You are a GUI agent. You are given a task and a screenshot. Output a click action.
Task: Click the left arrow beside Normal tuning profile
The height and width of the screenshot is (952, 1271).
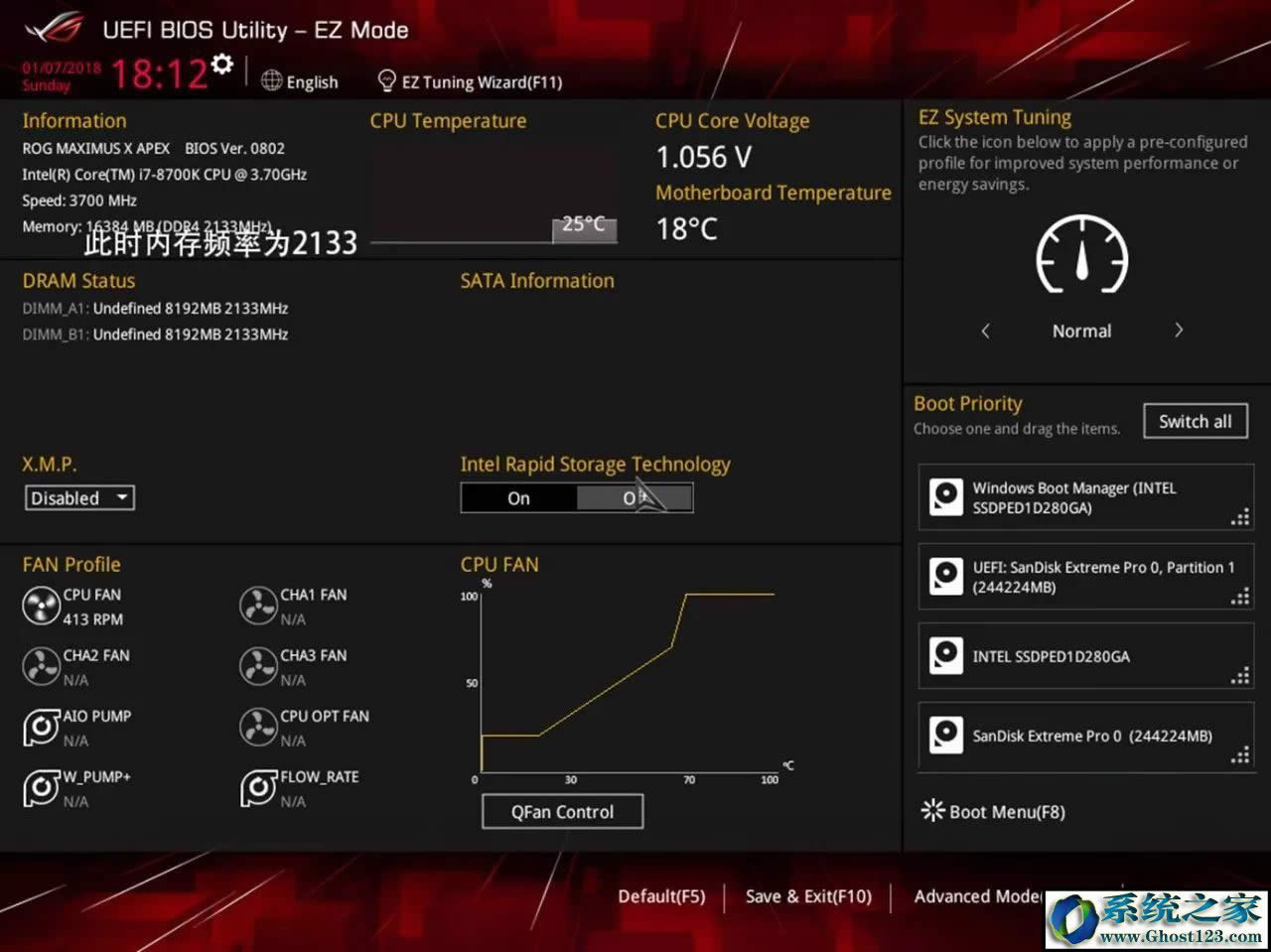click(x=985, y=330)
